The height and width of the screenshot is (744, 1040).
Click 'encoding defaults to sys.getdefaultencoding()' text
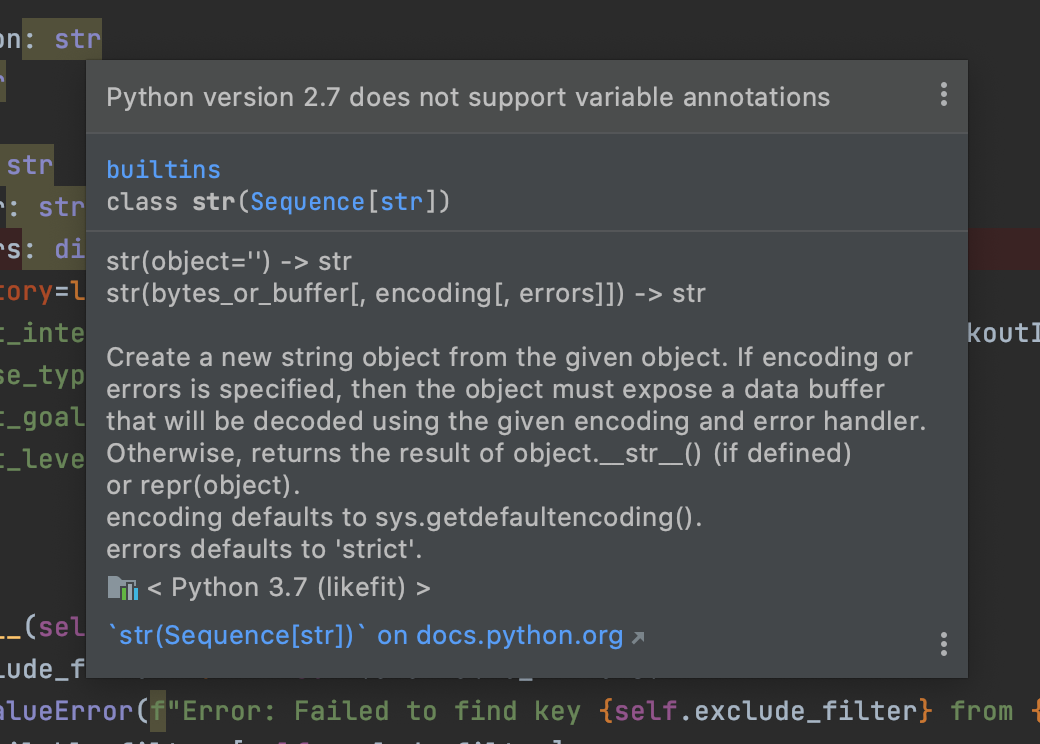[404, 517]
